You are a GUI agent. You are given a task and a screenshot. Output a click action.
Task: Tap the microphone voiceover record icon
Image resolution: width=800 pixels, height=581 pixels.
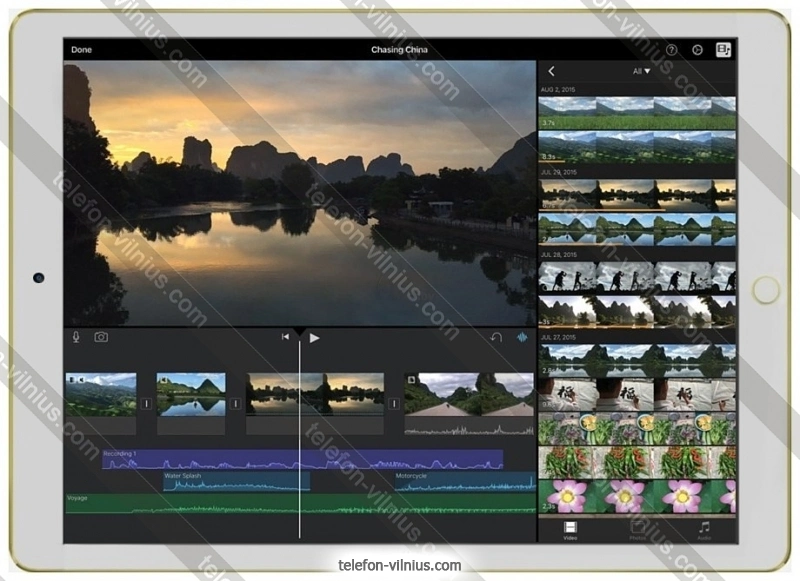click(76, 337)
